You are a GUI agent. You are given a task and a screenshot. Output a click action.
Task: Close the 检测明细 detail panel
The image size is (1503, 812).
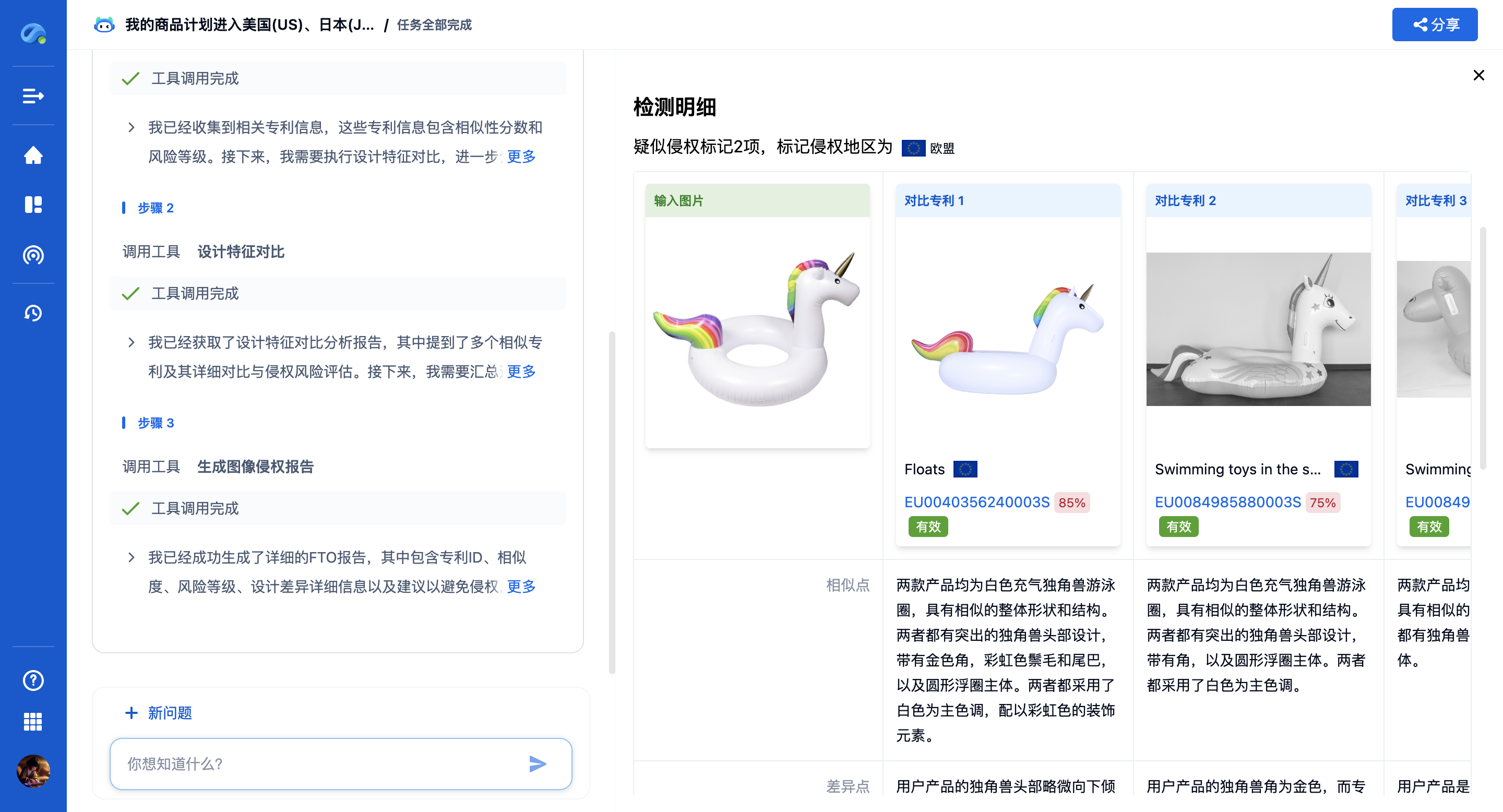pyautogui.click(x=1478, y=75)
